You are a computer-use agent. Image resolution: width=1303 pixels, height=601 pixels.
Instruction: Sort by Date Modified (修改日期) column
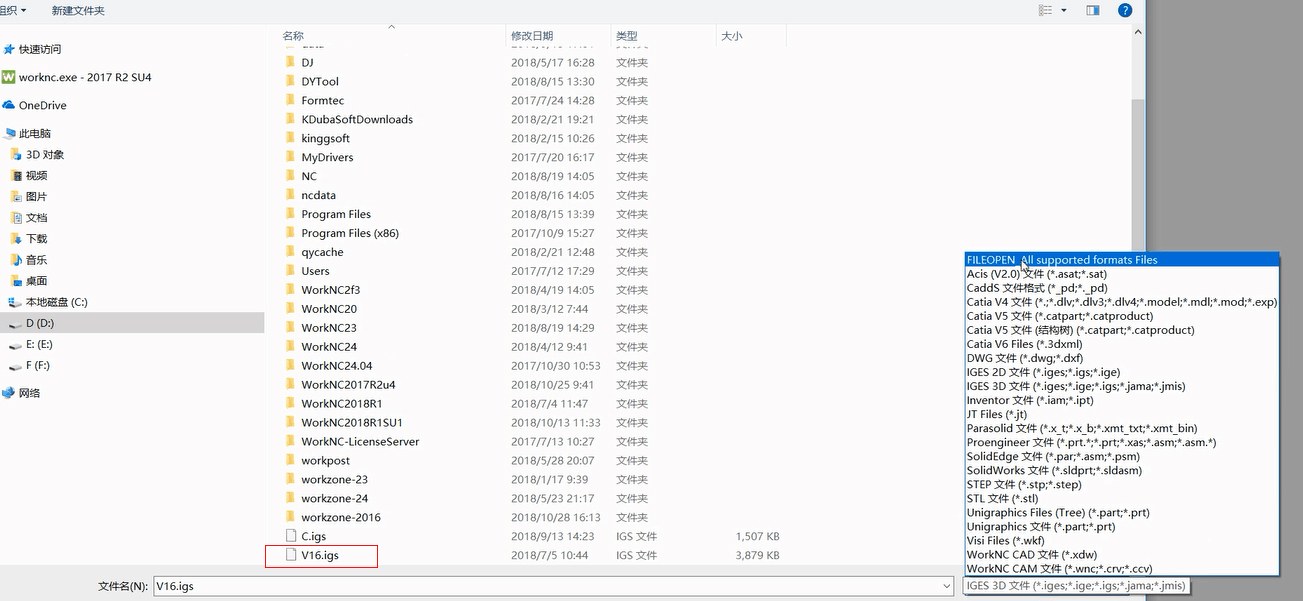(532, 35)
